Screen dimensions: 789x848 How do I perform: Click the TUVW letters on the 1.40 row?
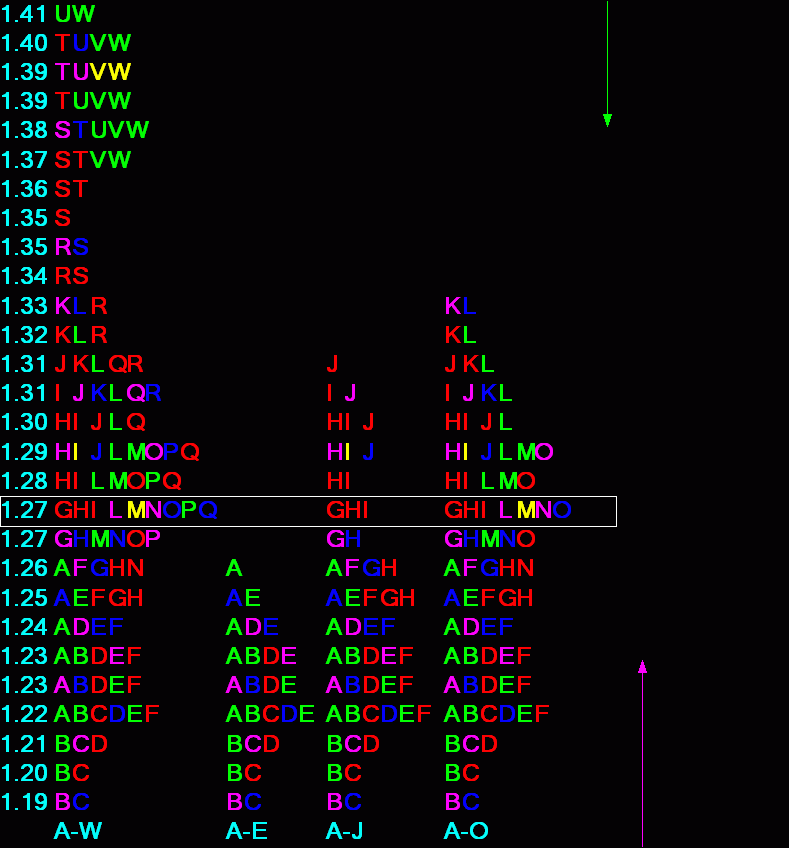[x=92, y=43]
